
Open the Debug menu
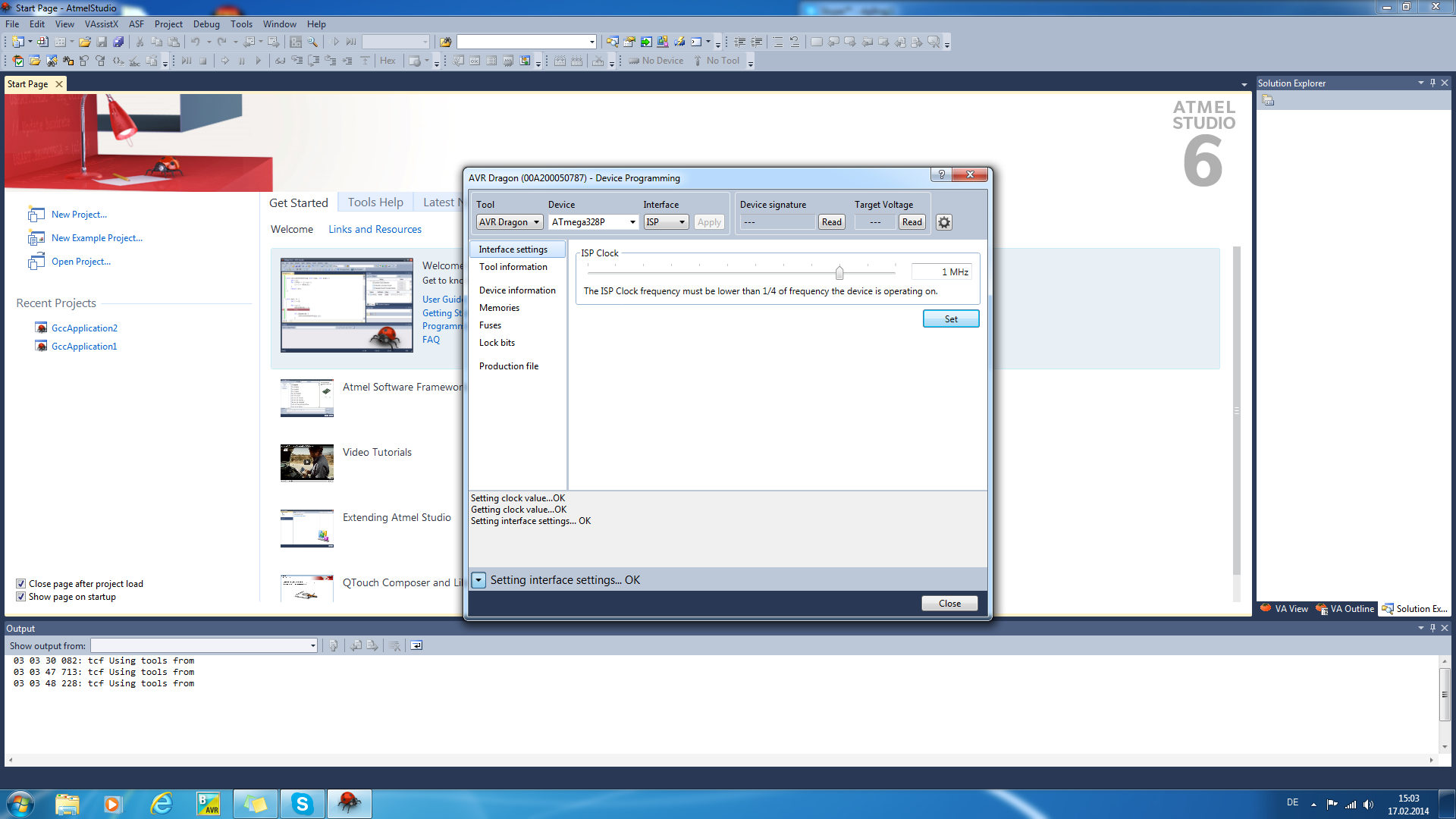click(x=206, y=24)
